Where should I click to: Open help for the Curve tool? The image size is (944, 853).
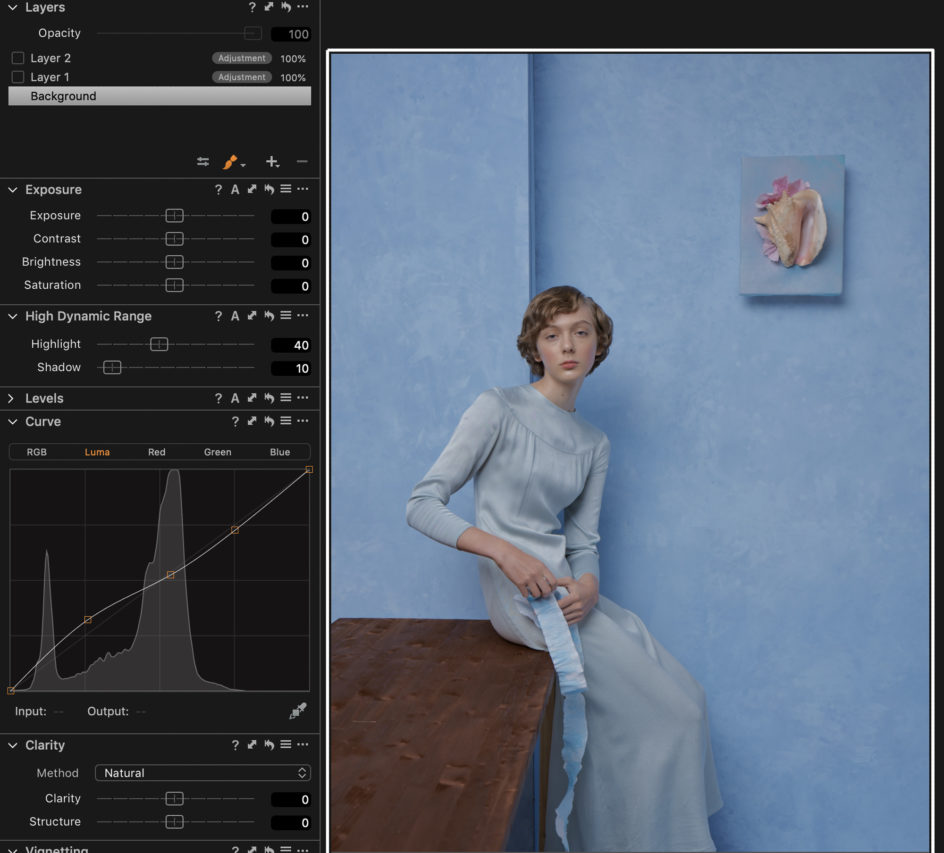point(235,422)
